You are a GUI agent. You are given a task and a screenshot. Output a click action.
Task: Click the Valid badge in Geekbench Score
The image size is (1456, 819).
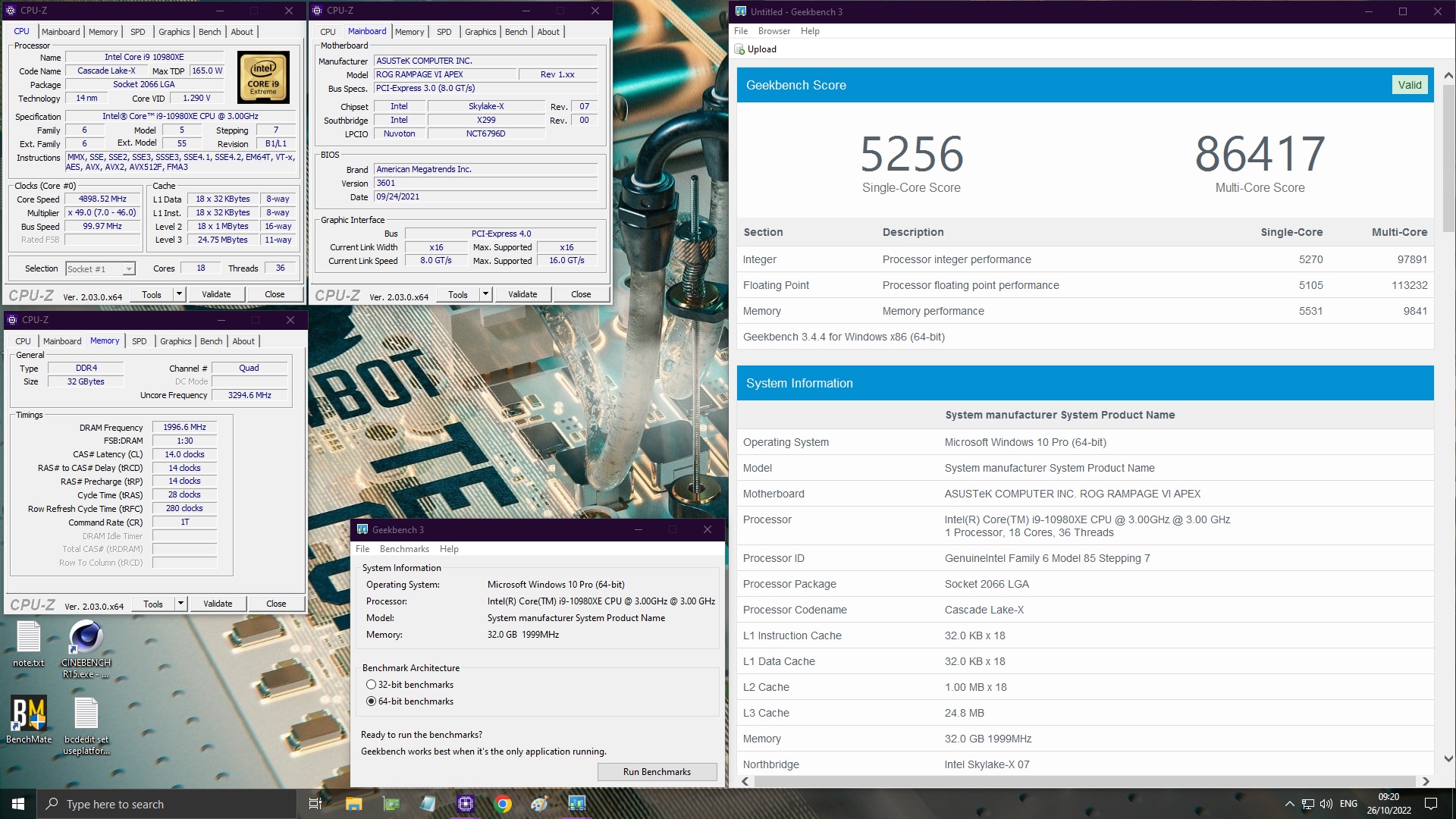click(1410, 85)
